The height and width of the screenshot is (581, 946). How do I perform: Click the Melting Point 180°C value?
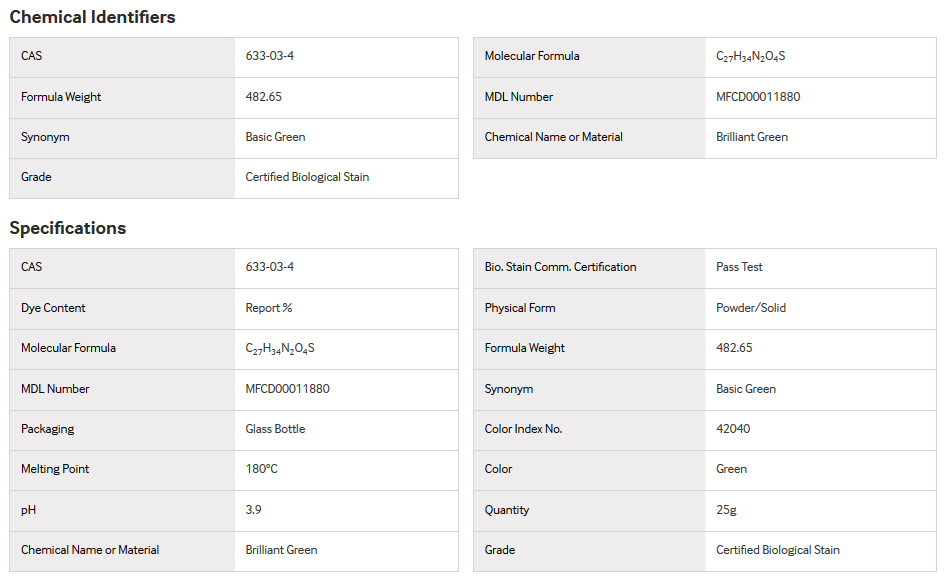261,469
